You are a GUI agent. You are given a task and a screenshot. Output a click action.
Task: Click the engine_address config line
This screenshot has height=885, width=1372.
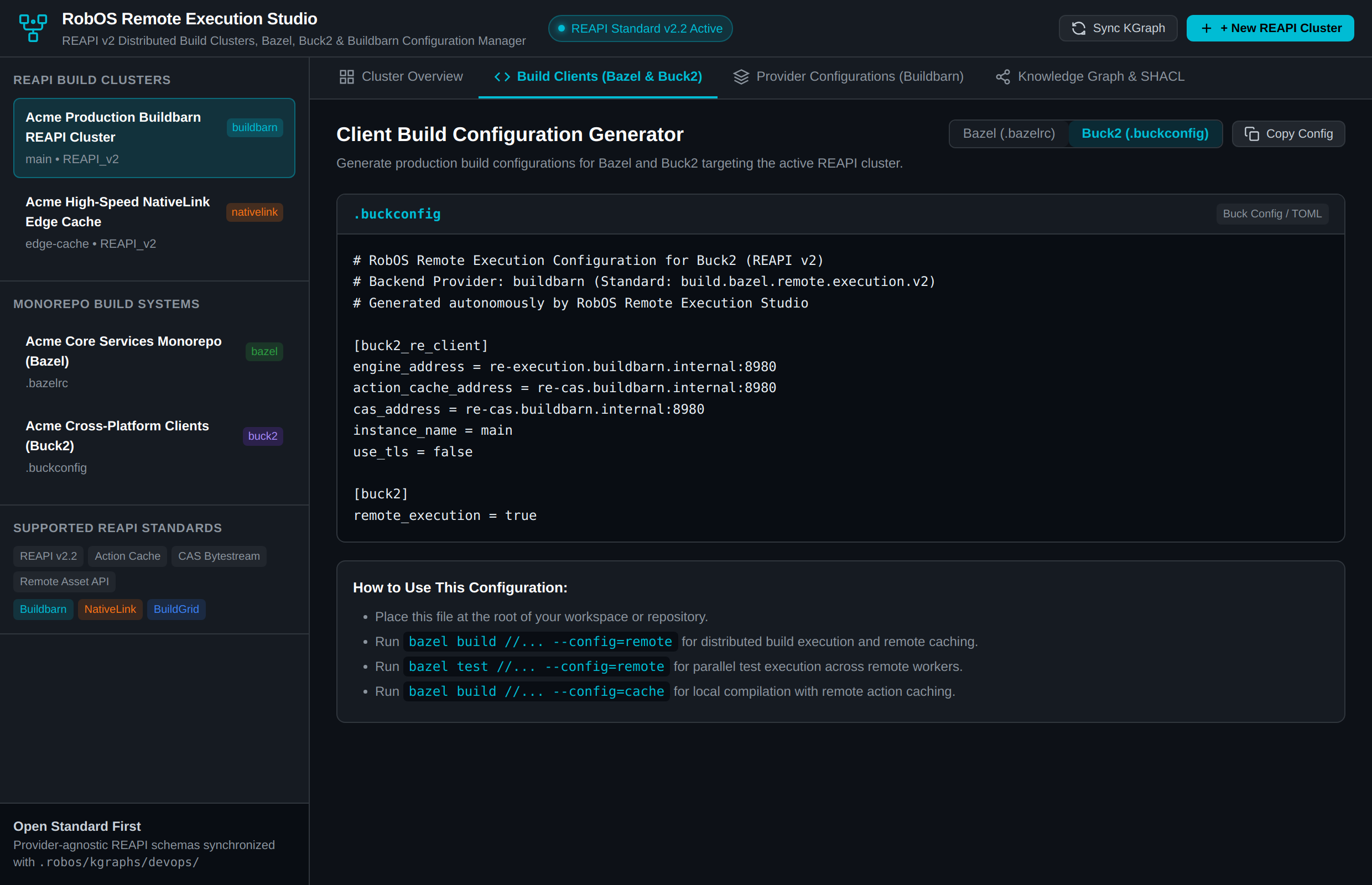tap(564, 367)
